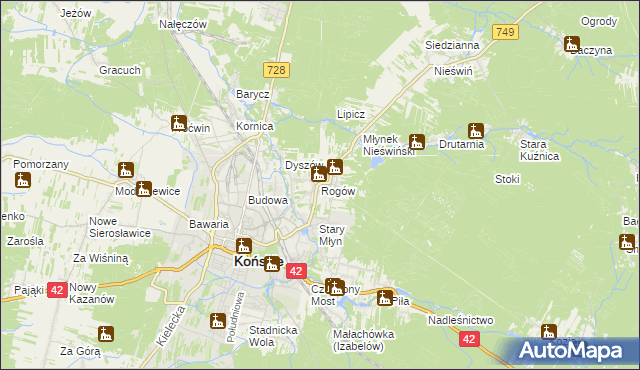Screen dimensions: 640x370
Task: Click church icon near Południowa street
Action: click(x=218, y=321)
